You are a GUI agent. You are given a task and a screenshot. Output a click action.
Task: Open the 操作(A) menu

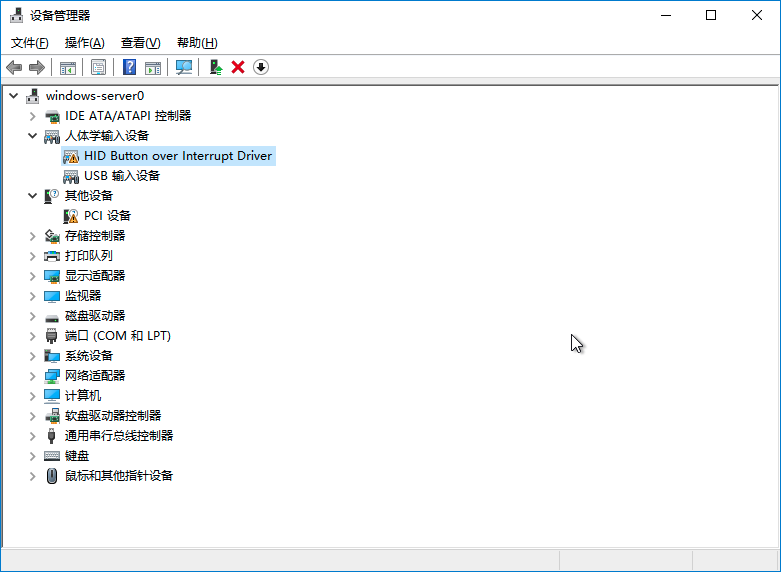click(84, 43)
